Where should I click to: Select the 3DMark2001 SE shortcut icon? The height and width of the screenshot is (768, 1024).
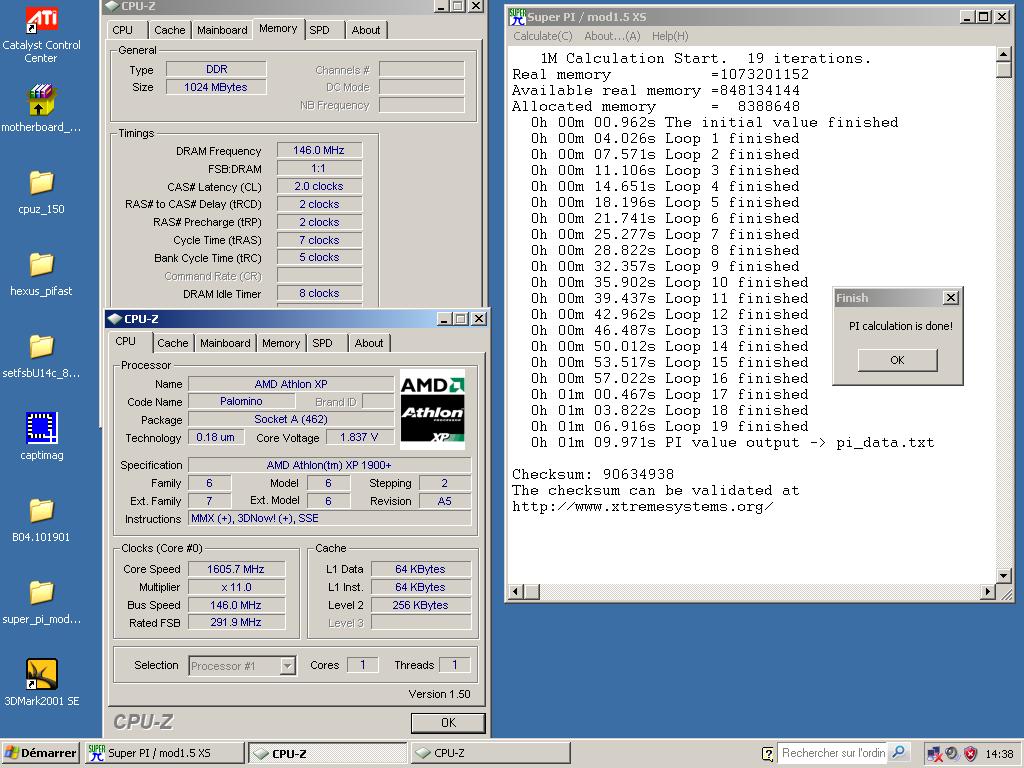(42, 674)
